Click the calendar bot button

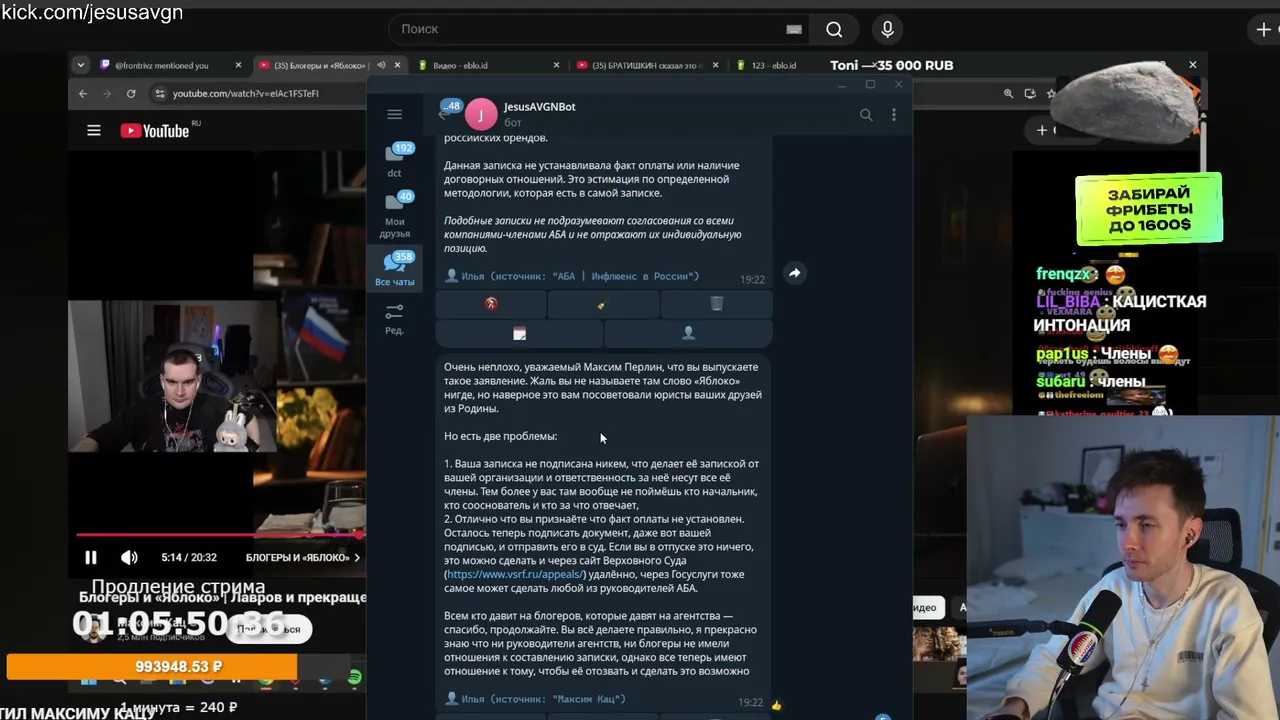coord(519,333)
